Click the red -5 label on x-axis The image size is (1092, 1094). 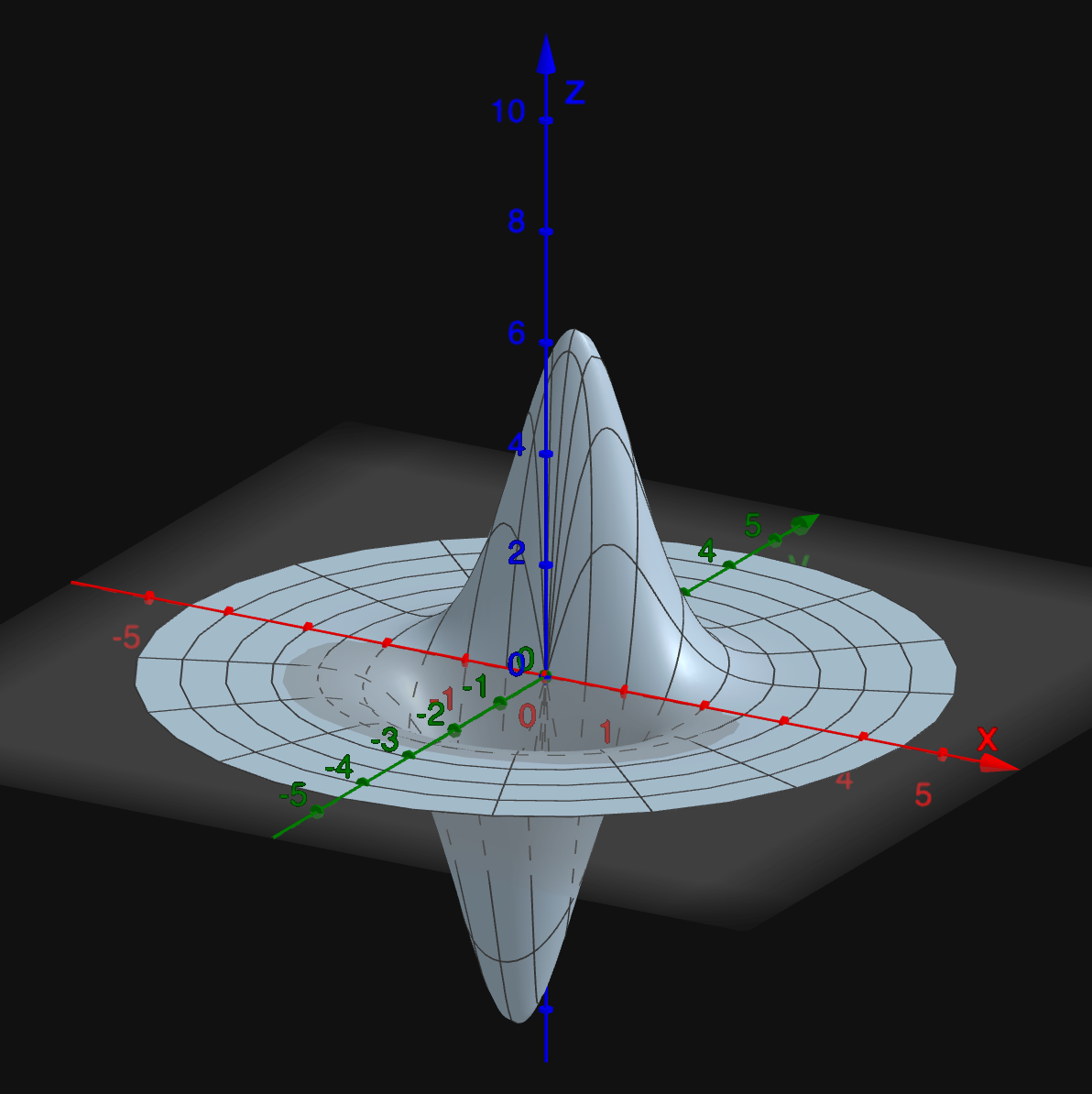[126, 637]
